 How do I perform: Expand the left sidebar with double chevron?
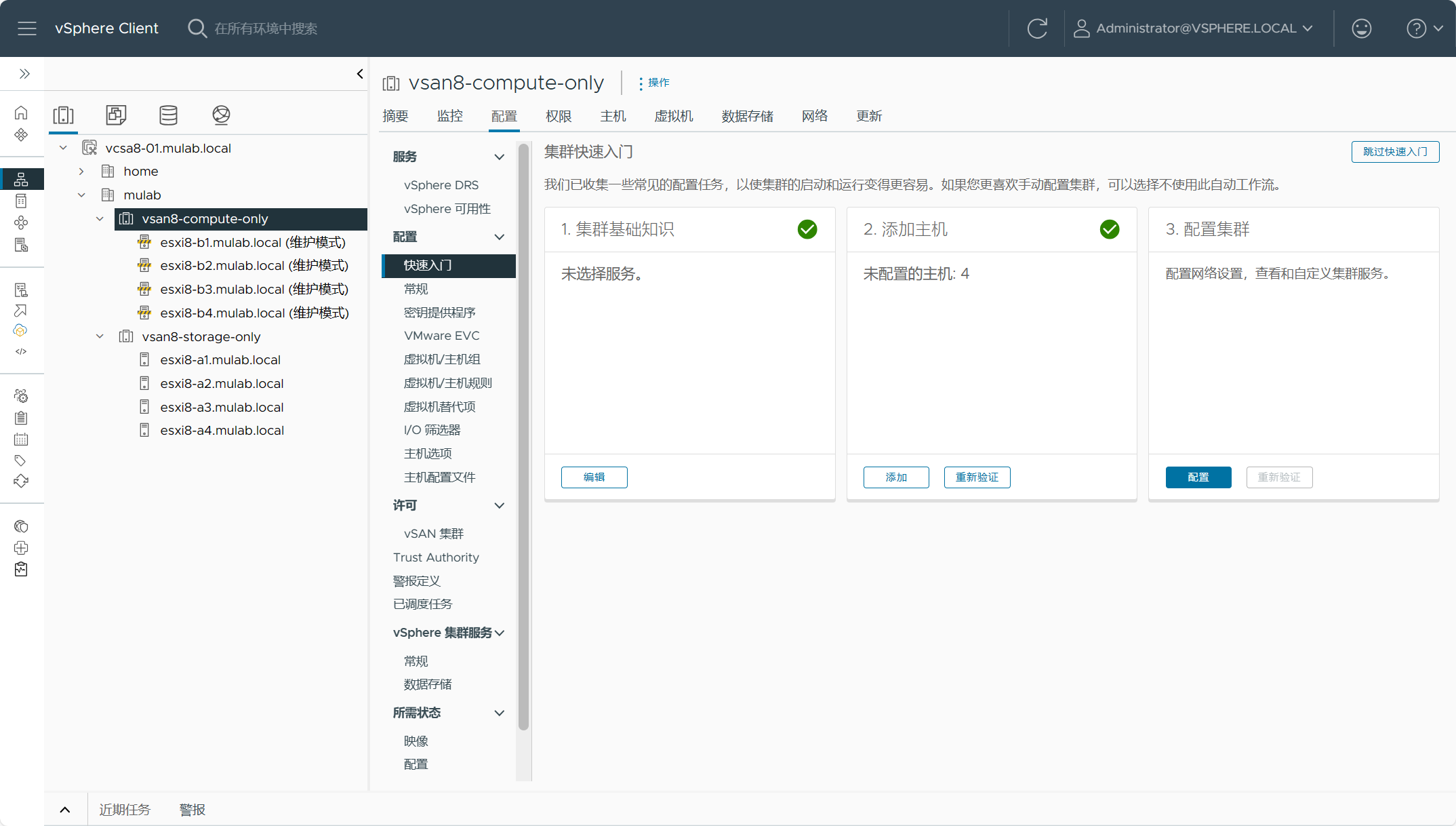pyautogui.click(x=24, y=74)
